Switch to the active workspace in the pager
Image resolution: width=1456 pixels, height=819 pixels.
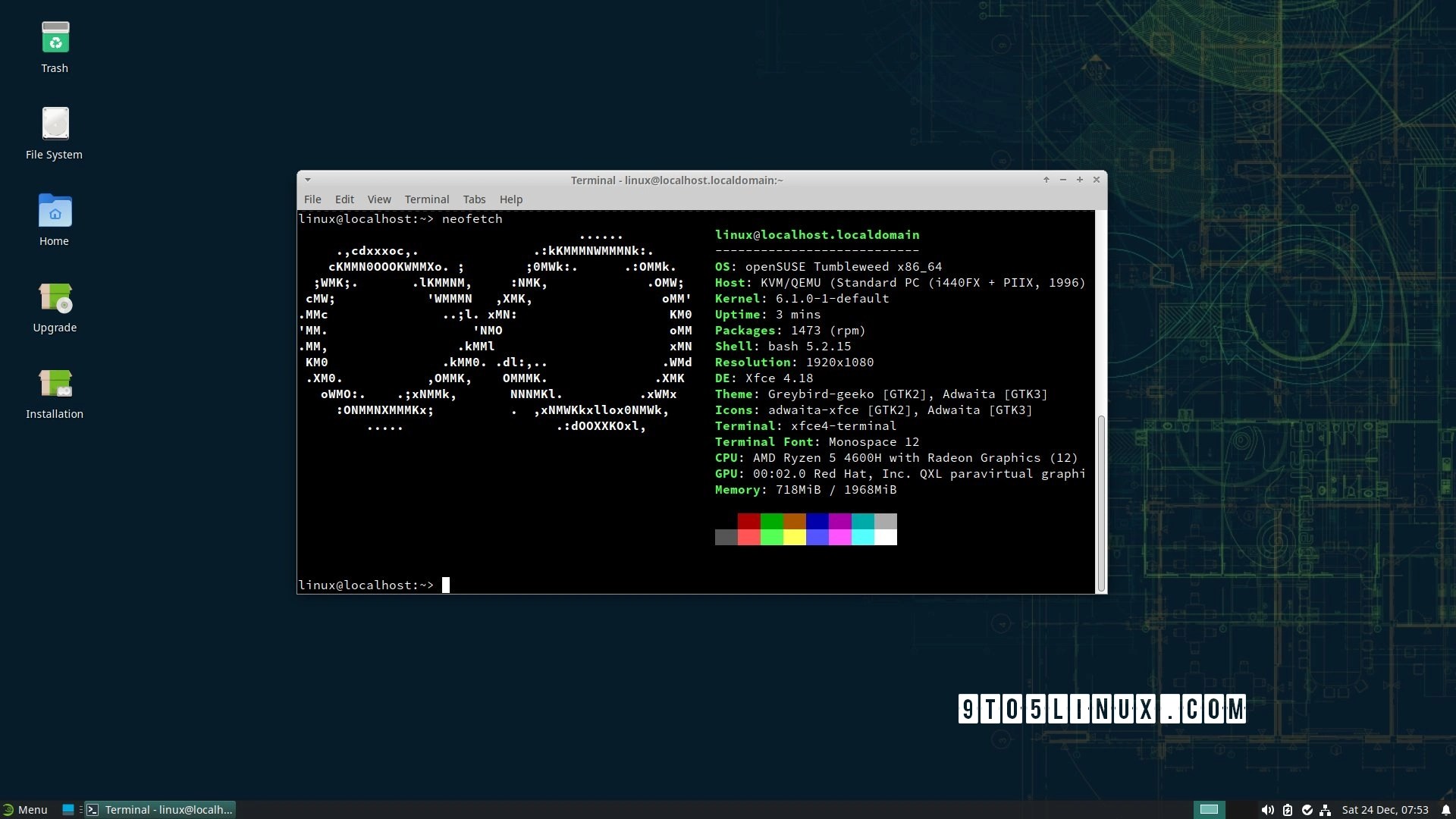(x=1210, y=810)
